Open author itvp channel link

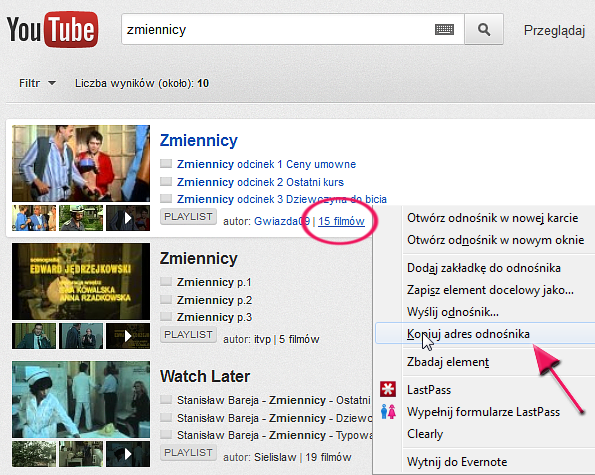[262, 339]
